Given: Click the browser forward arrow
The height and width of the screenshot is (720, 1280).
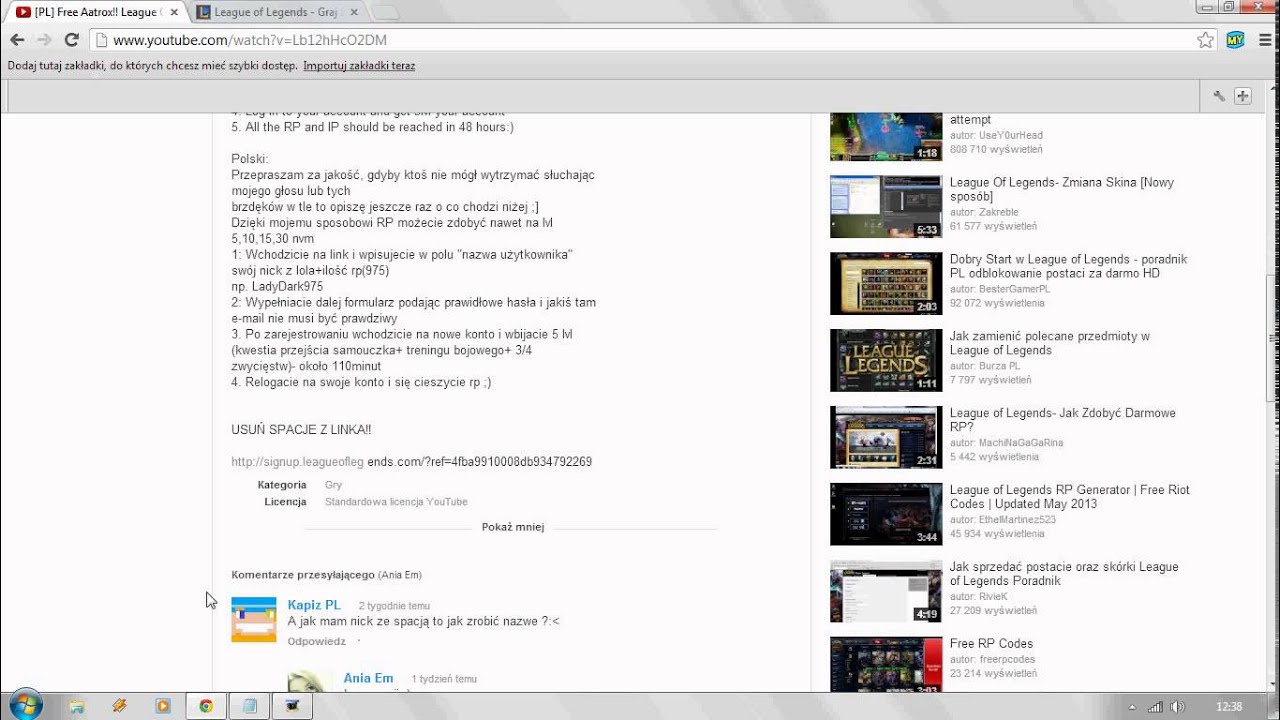Looking at the screenshot, I should (x=44, y=40).
